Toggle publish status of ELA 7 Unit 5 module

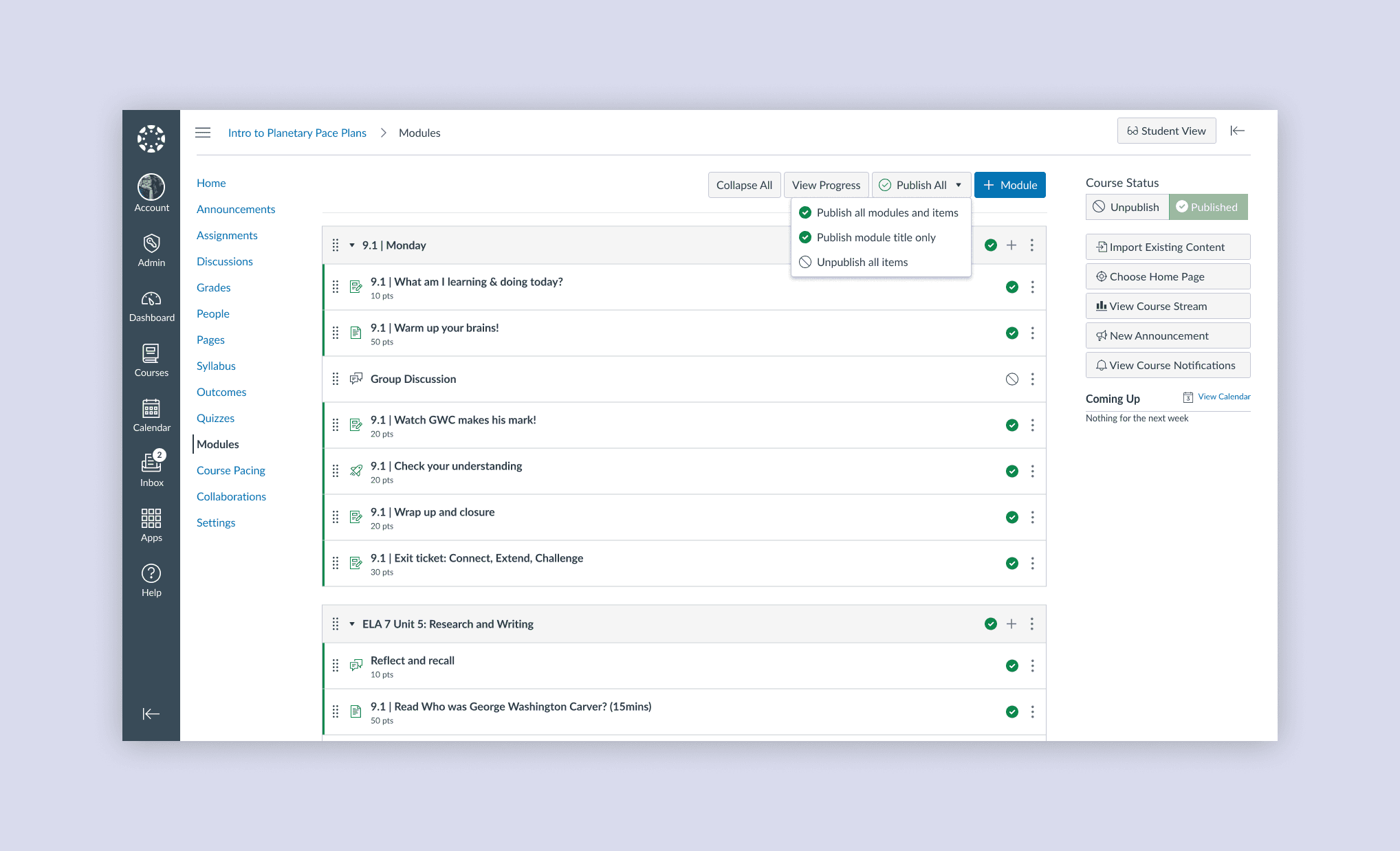tap(991, 624)
